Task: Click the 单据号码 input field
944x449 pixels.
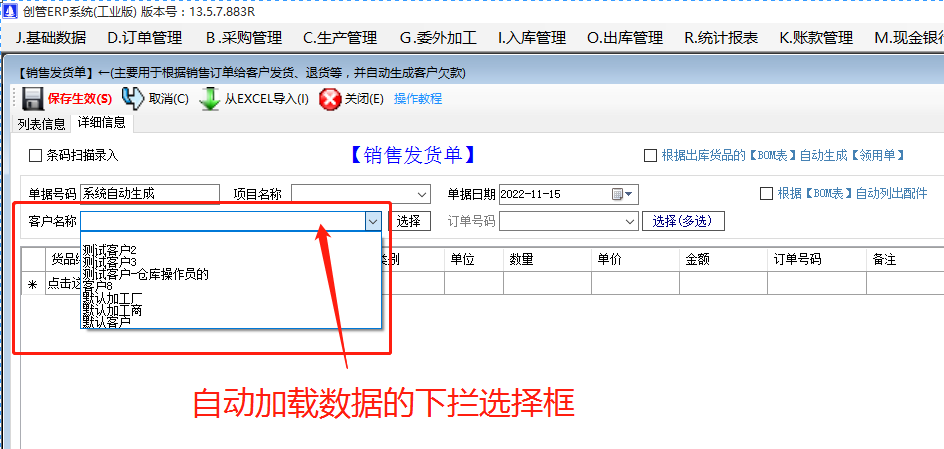Action: tap(150, 194)
